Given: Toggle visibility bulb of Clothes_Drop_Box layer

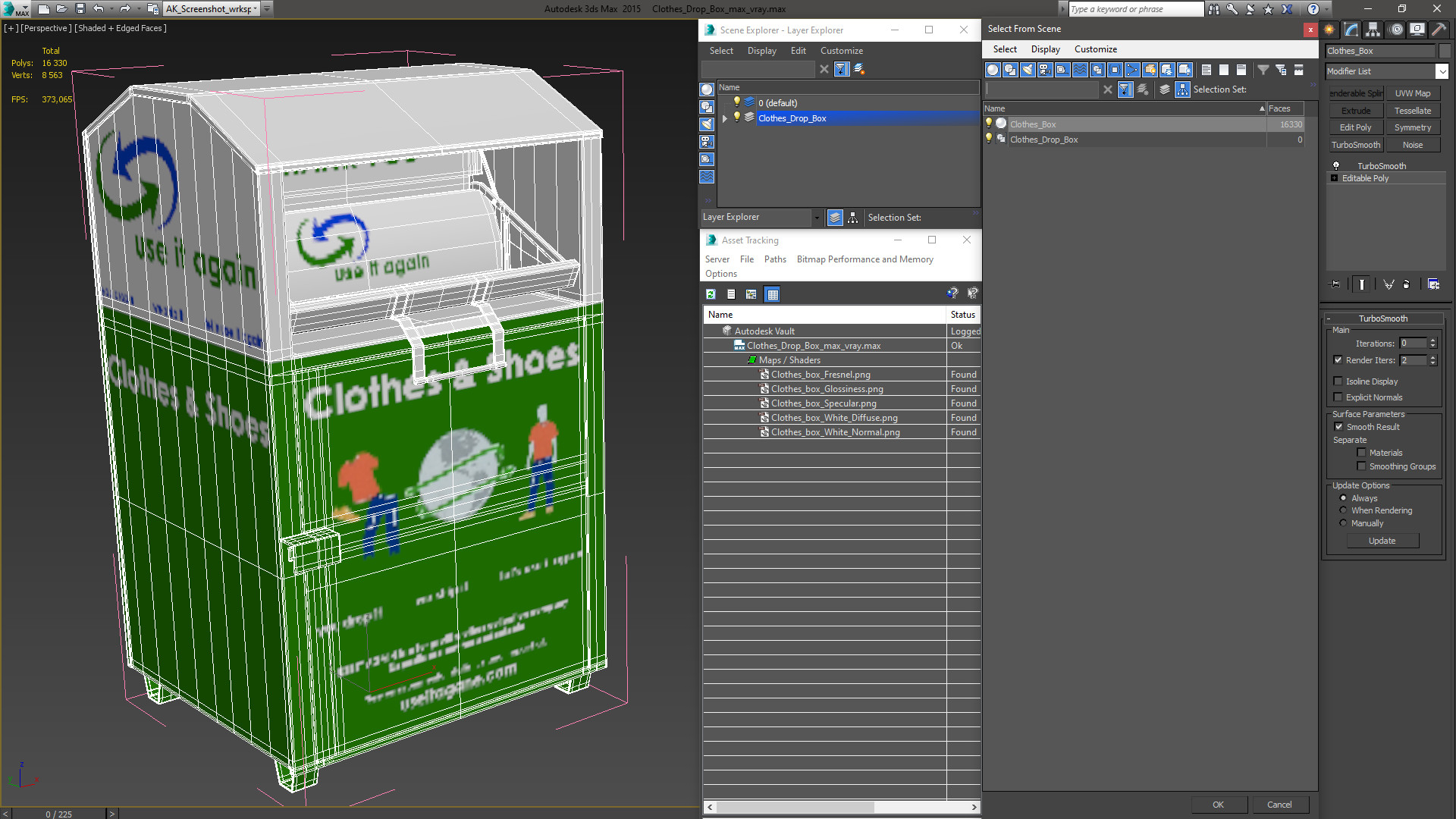Looking at the screenshot, I should [736, 118].
